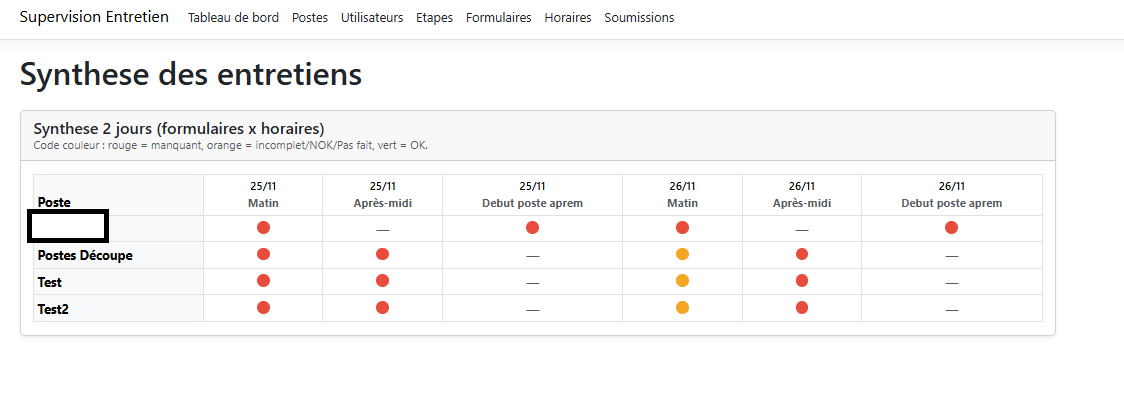The image size is (1124, 411).
Task: Select Horaires in the navigation bar
Action: (567, 18)
